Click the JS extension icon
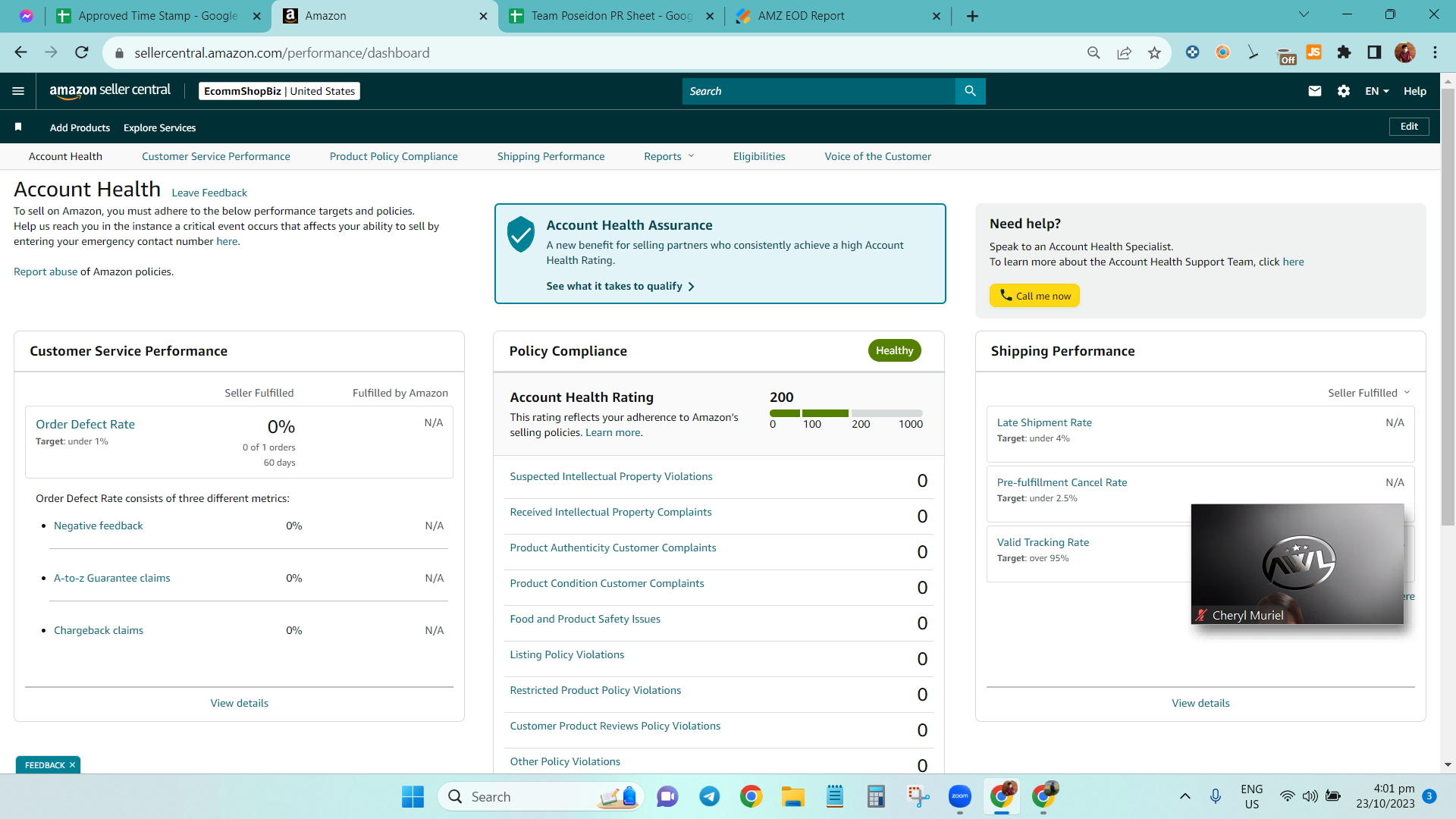The height and width of the screenshot is (819, 1456). [x=1313, y=52]
